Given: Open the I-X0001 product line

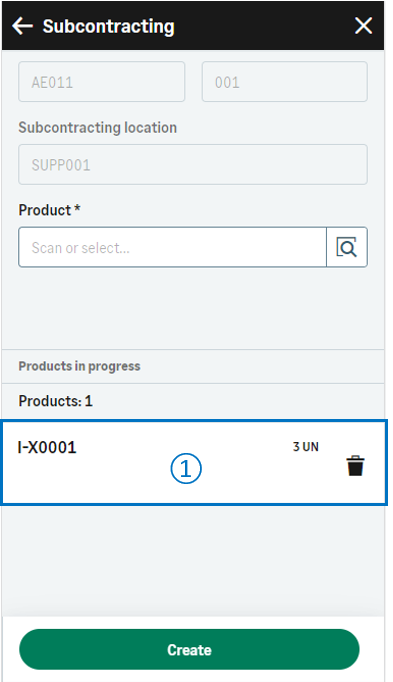Looking at the screenshot, I should pyautogui.click(x=194, y=462).
